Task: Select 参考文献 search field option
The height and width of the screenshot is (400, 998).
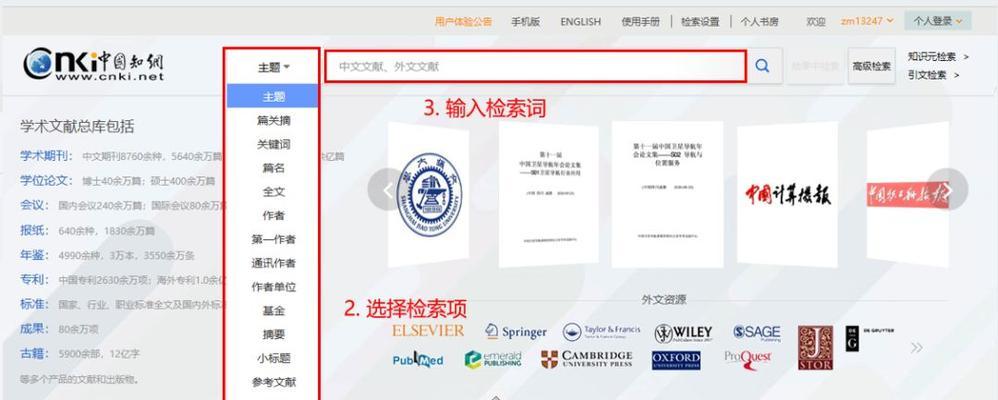Action: pos(272,382)
